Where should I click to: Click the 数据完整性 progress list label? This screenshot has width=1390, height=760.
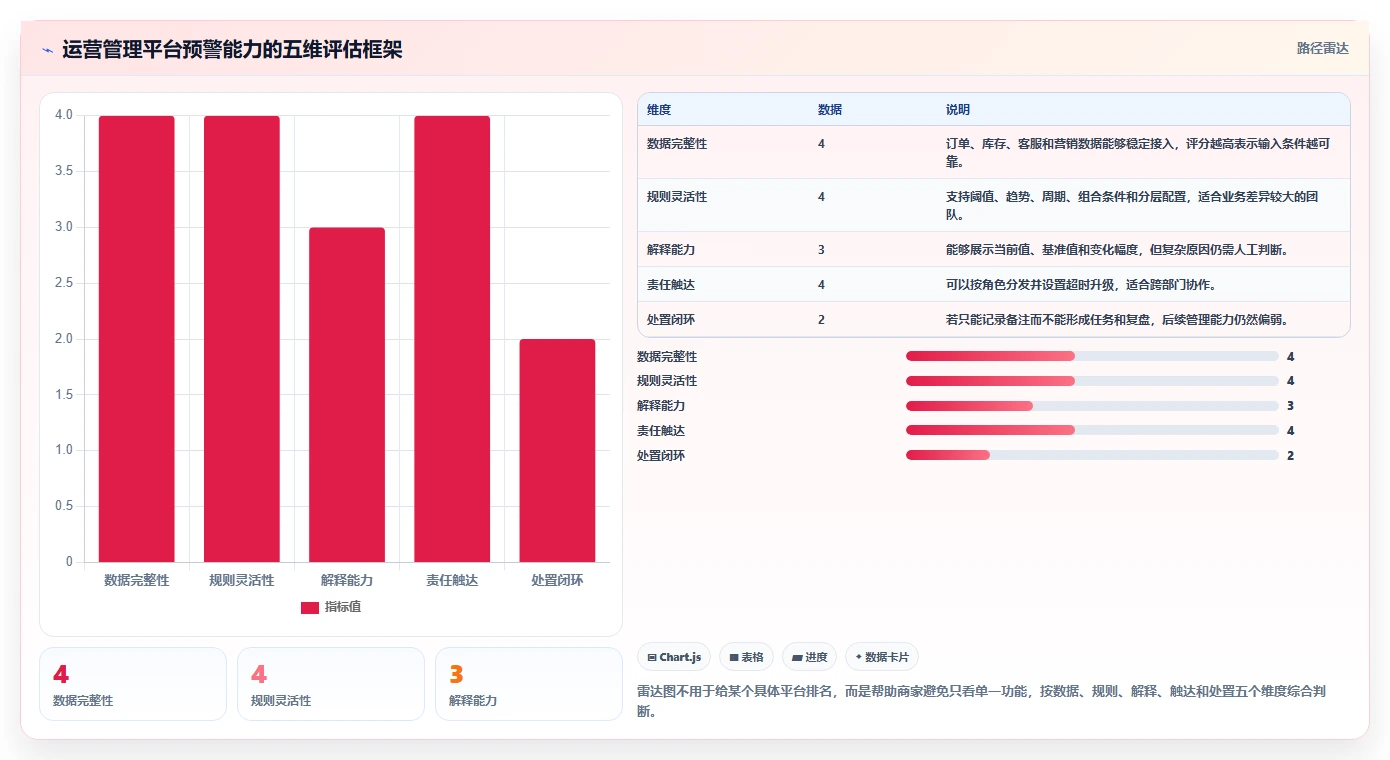point(667,356)
